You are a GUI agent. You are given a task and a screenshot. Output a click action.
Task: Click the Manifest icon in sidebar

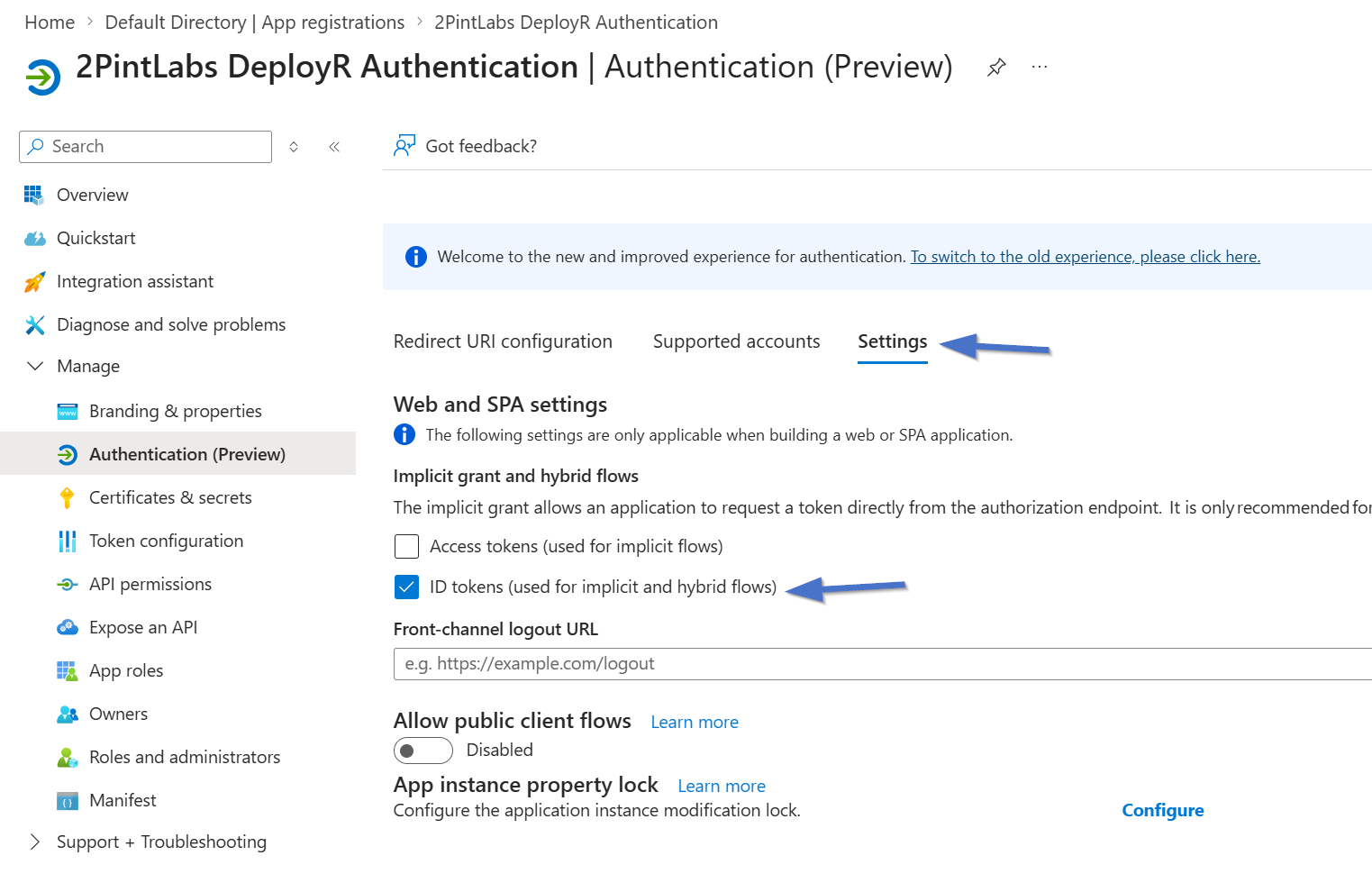coord(68,801)
